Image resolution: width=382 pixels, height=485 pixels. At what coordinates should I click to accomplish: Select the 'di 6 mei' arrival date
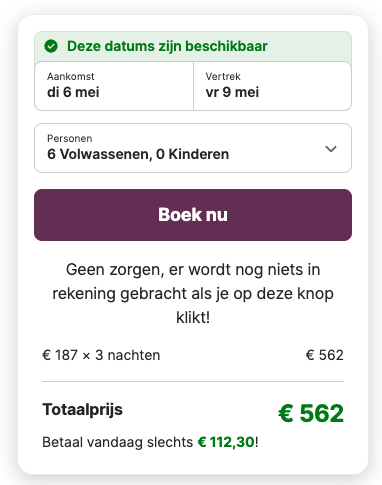[x=73, y=92]
